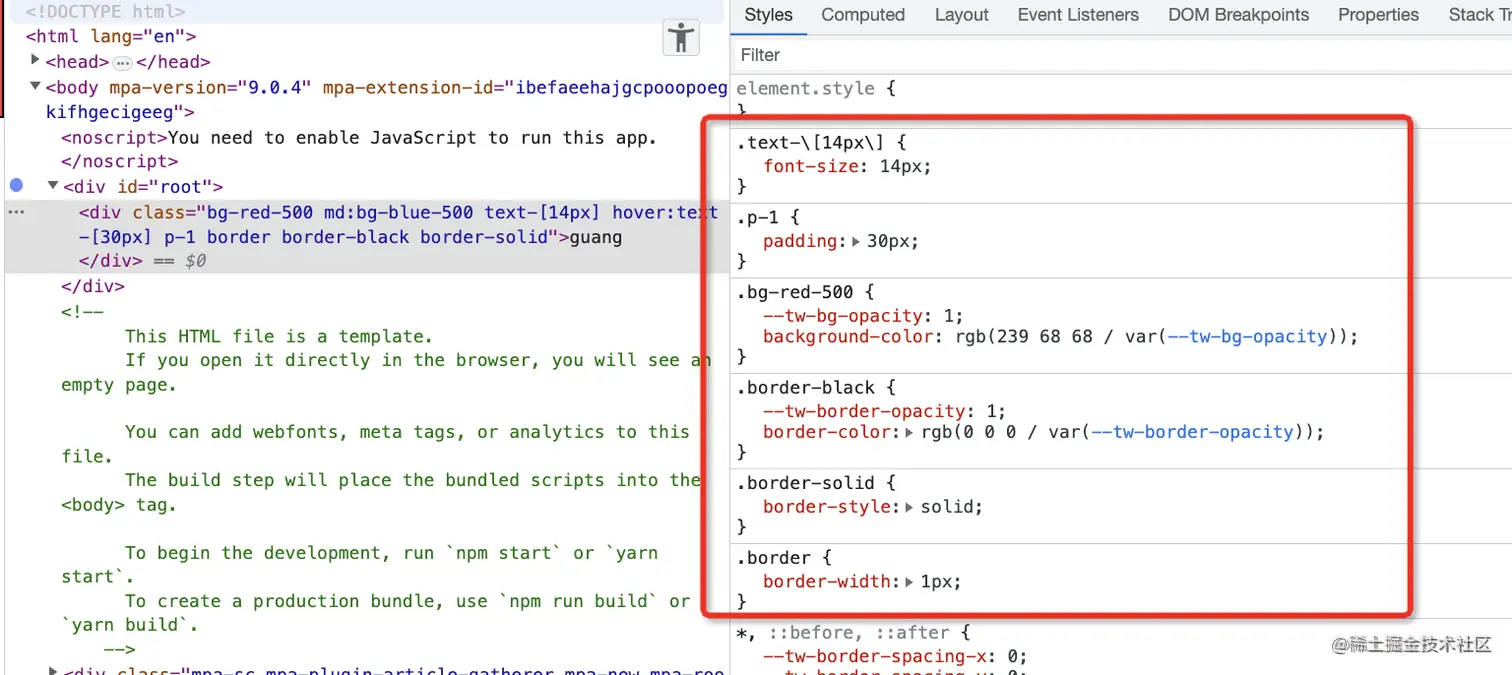Open the Properties tab

coord(1378,15)
